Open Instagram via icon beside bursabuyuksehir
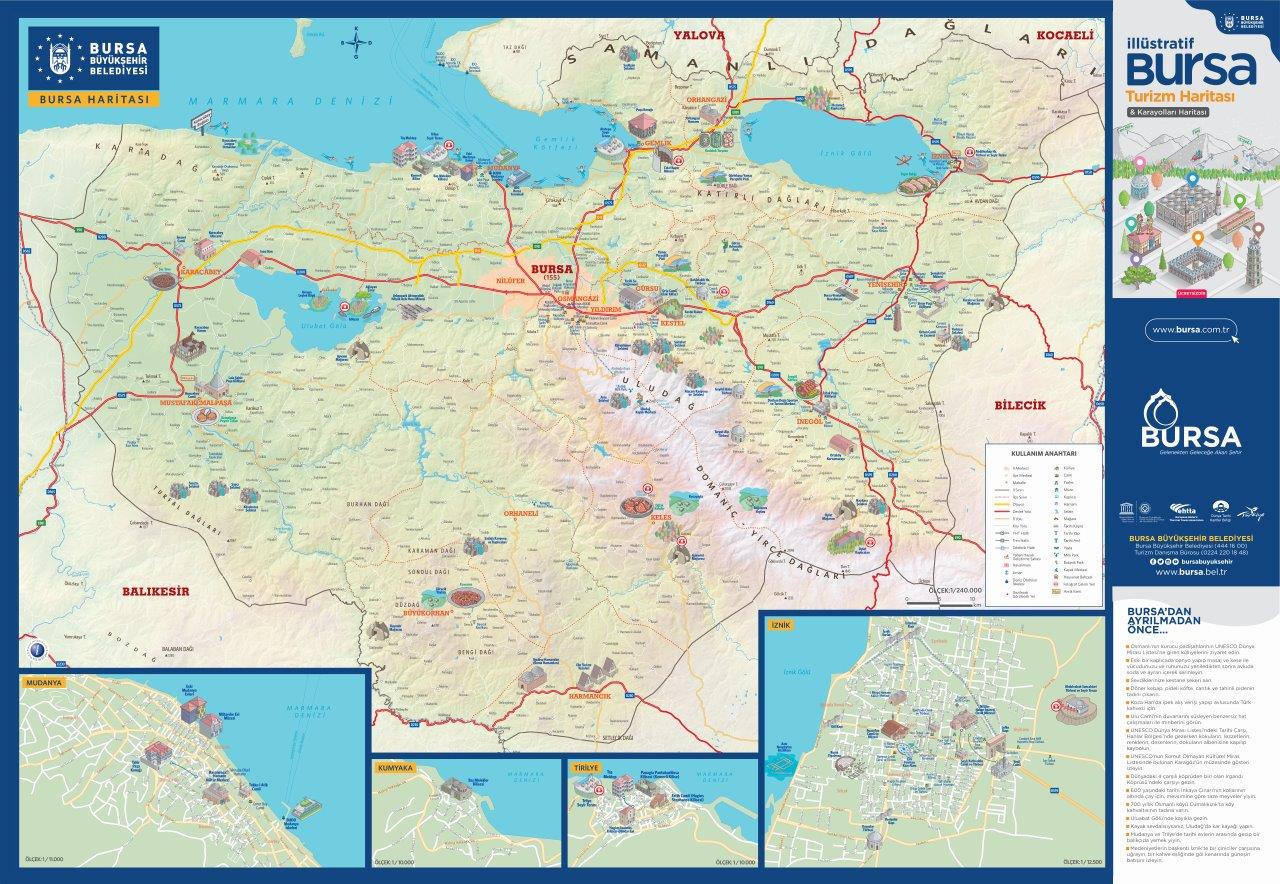Screen dimensions: 1280x884 (x=1168, y=561)
